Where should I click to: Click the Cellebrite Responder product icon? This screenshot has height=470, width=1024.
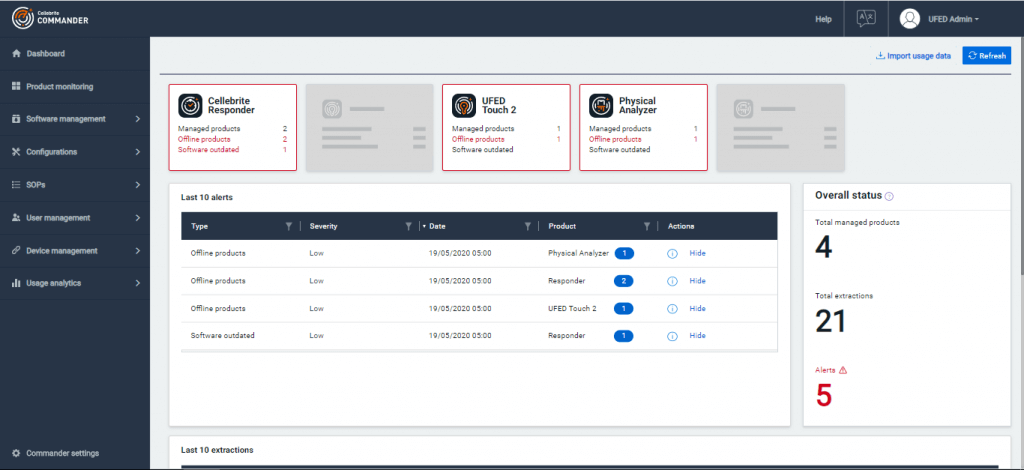coord(190,105)
